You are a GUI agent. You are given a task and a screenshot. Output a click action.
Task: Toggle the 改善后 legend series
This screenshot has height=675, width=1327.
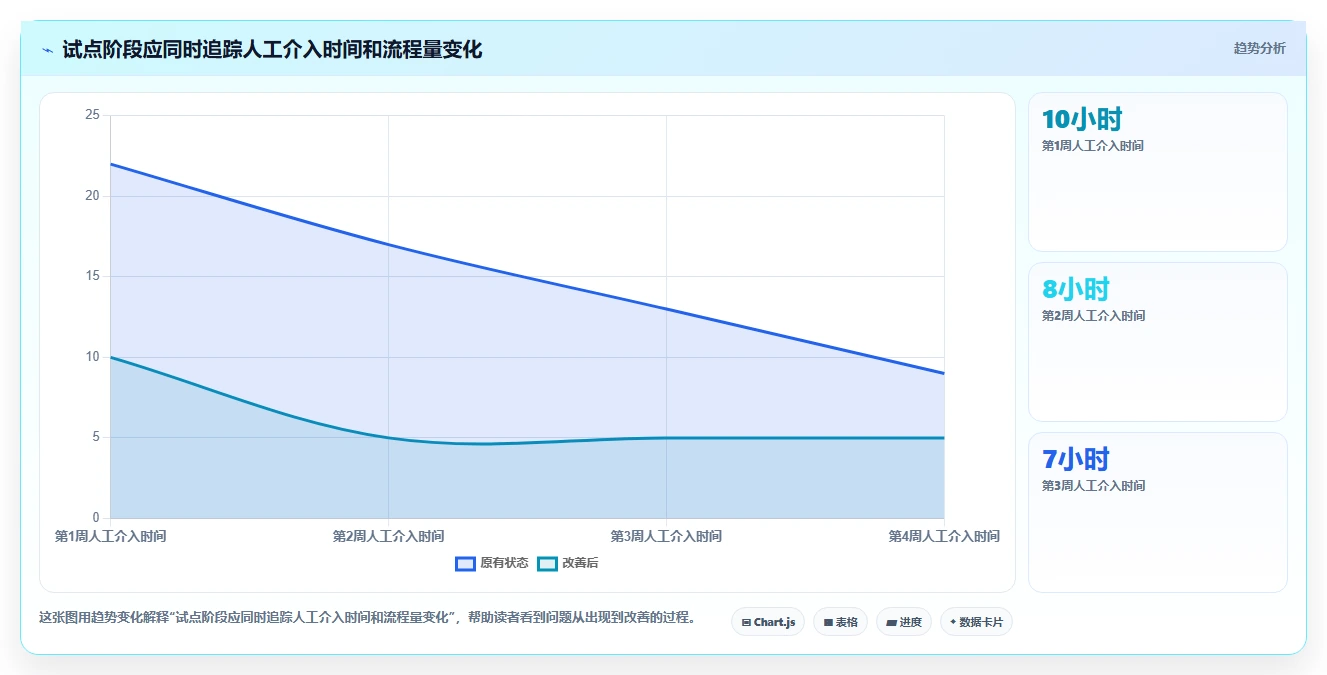pyautogui.click(x=567, y=563)
